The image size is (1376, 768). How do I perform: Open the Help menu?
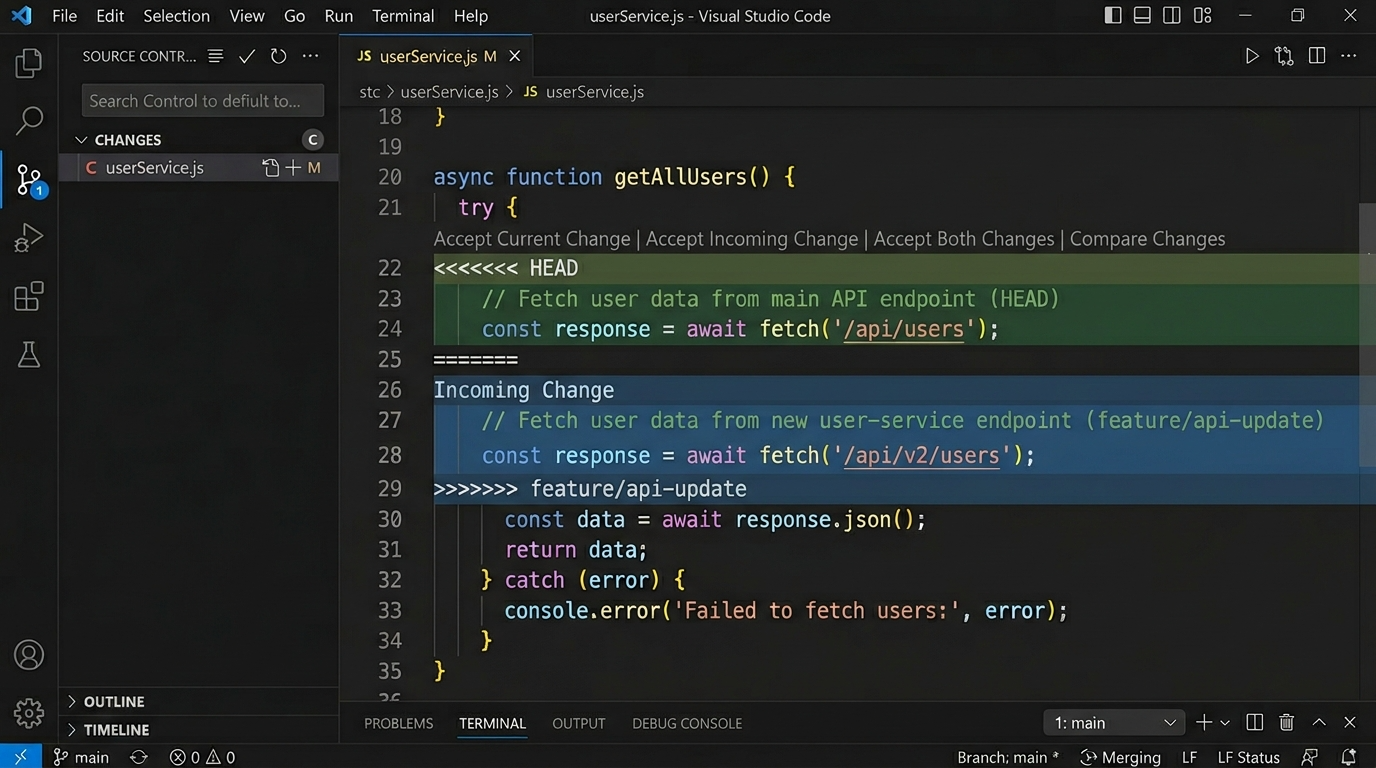pos(471,16)
